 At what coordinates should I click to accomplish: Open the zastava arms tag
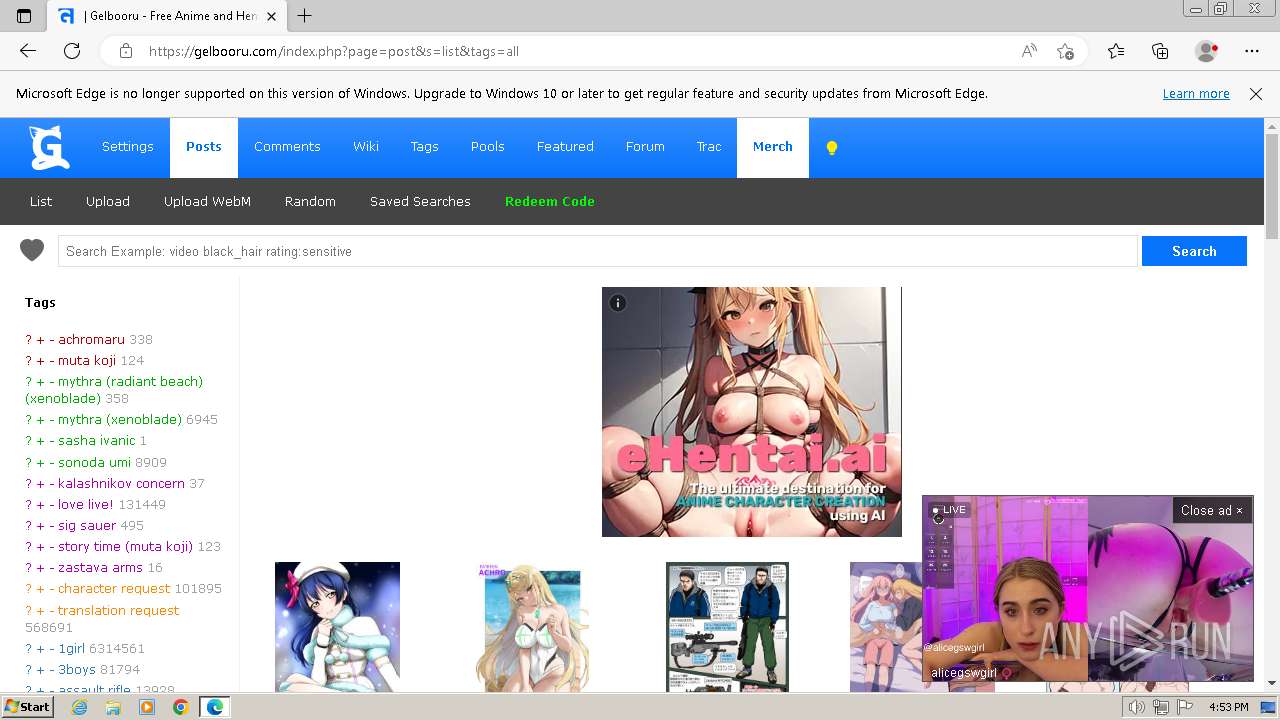100,568
